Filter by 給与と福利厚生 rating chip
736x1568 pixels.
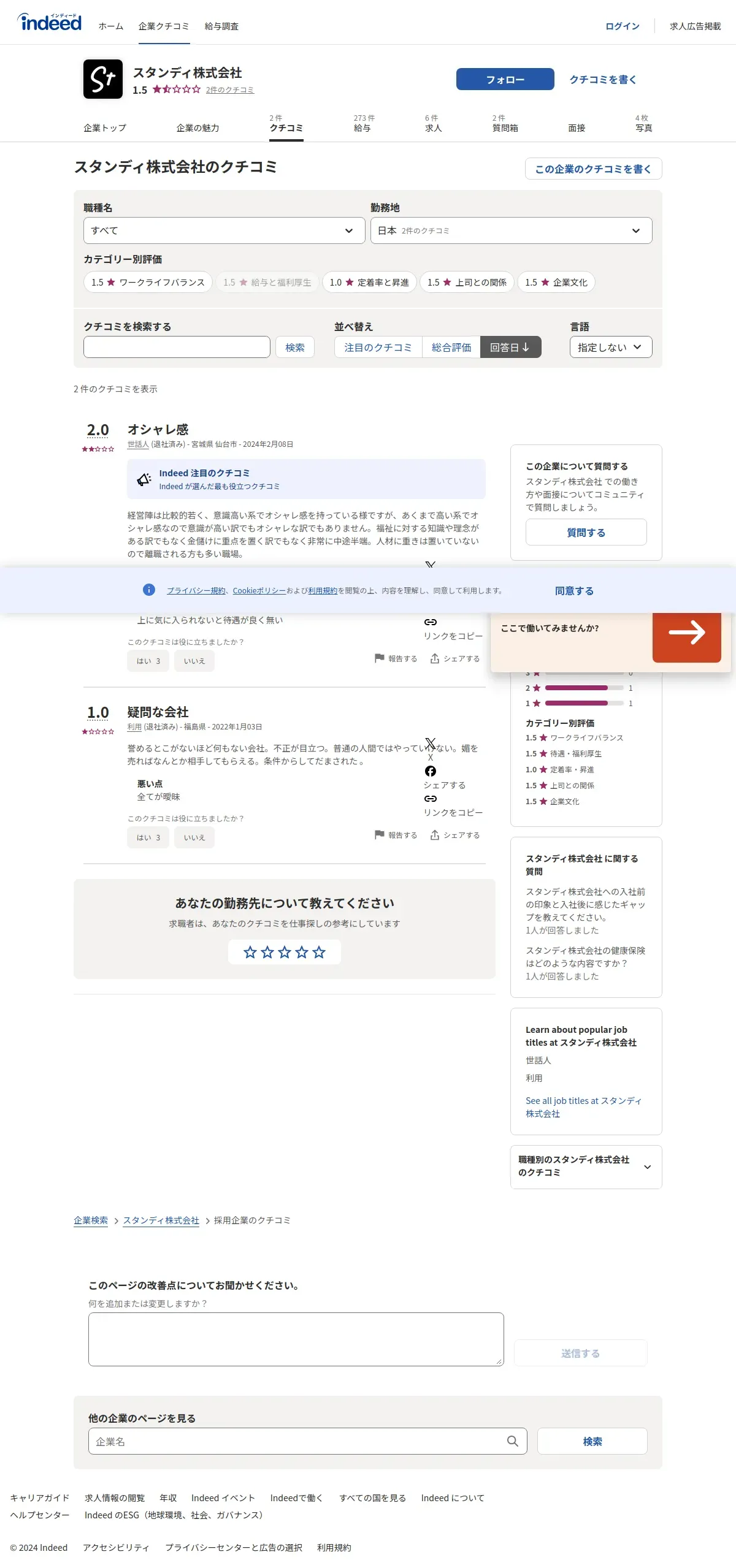267,282
